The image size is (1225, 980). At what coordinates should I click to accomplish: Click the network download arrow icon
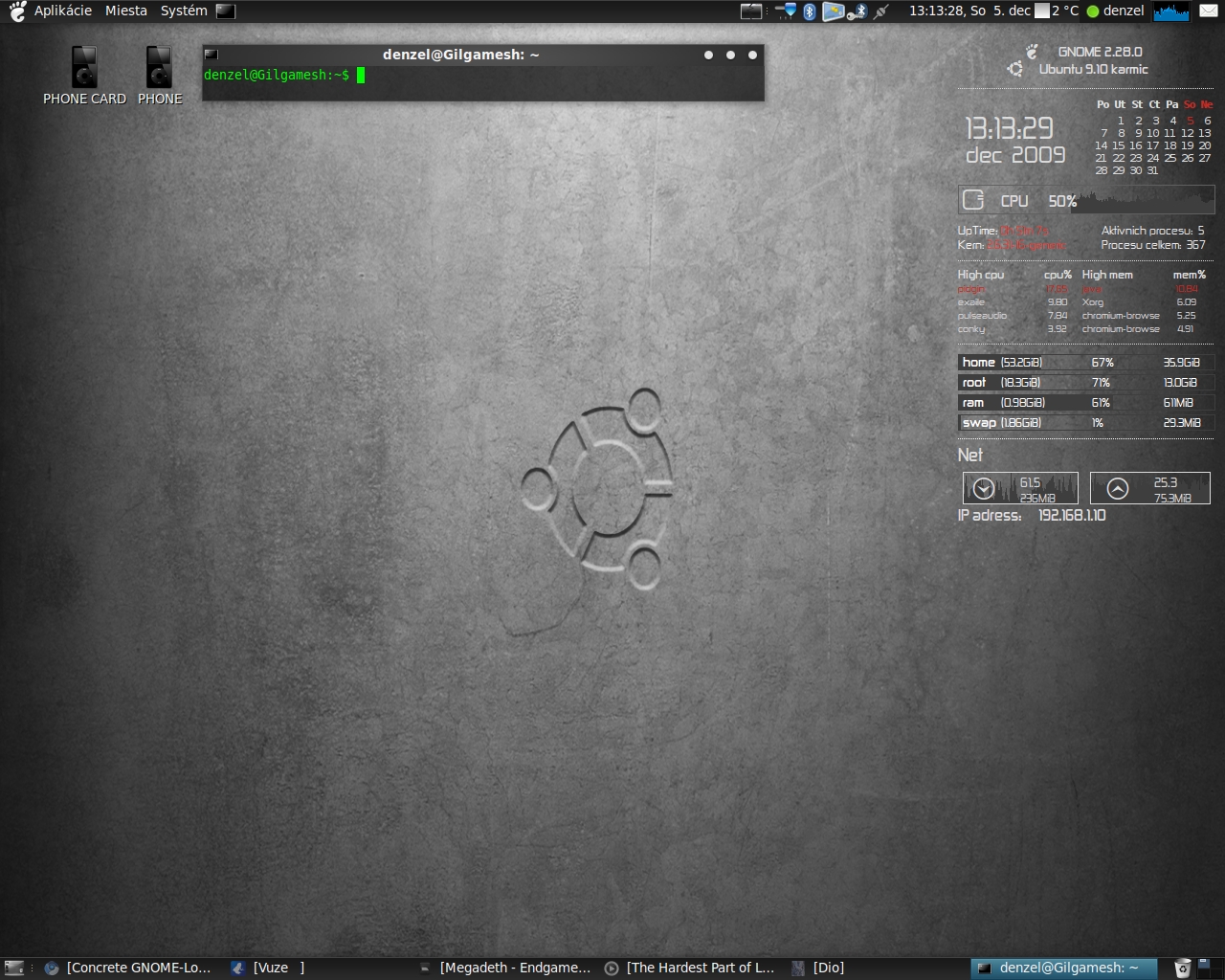tap(983, 489)
